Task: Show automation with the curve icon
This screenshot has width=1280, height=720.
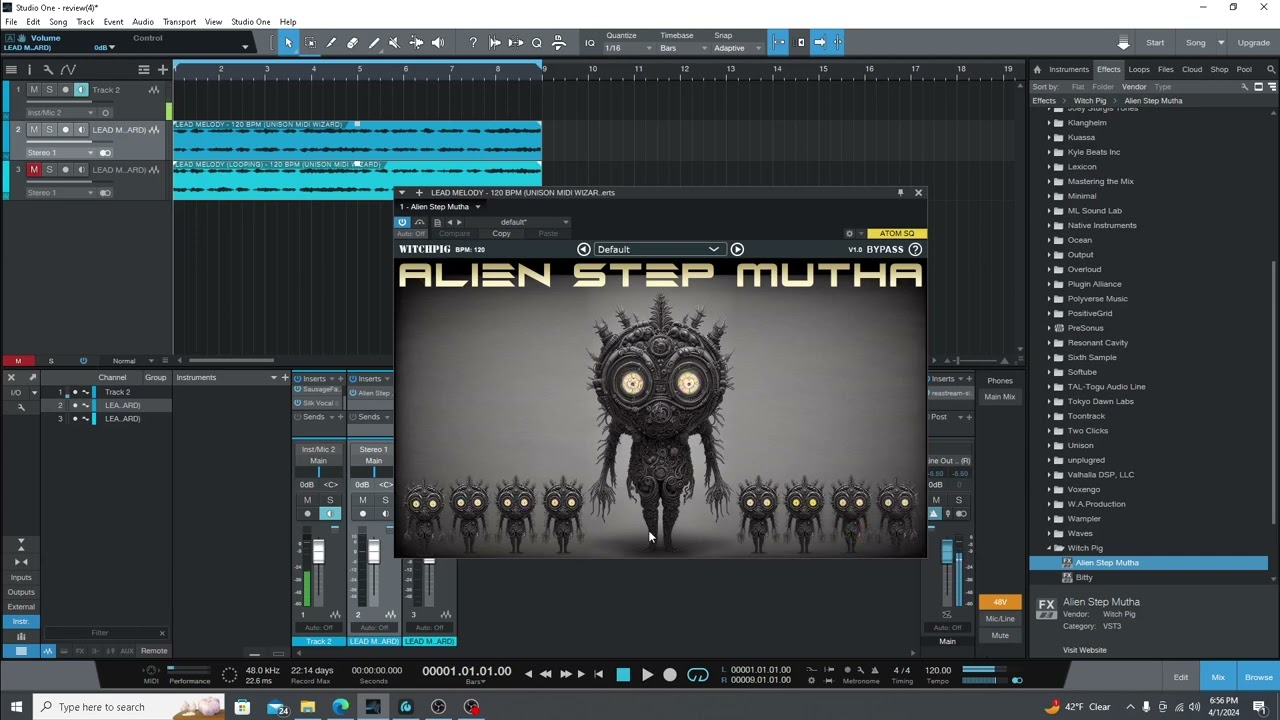Action: click(x=68, y=69)
